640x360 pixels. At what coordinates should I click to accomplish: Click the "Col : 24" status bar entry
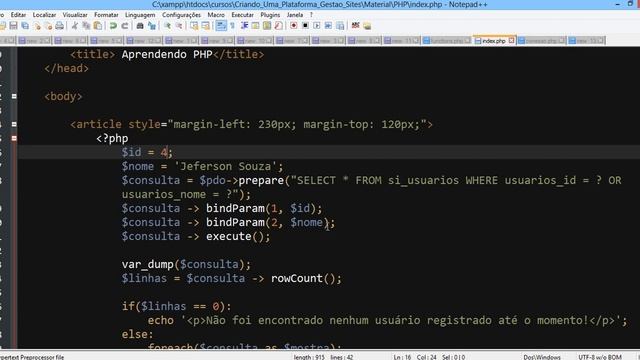[x=426, y=357]
